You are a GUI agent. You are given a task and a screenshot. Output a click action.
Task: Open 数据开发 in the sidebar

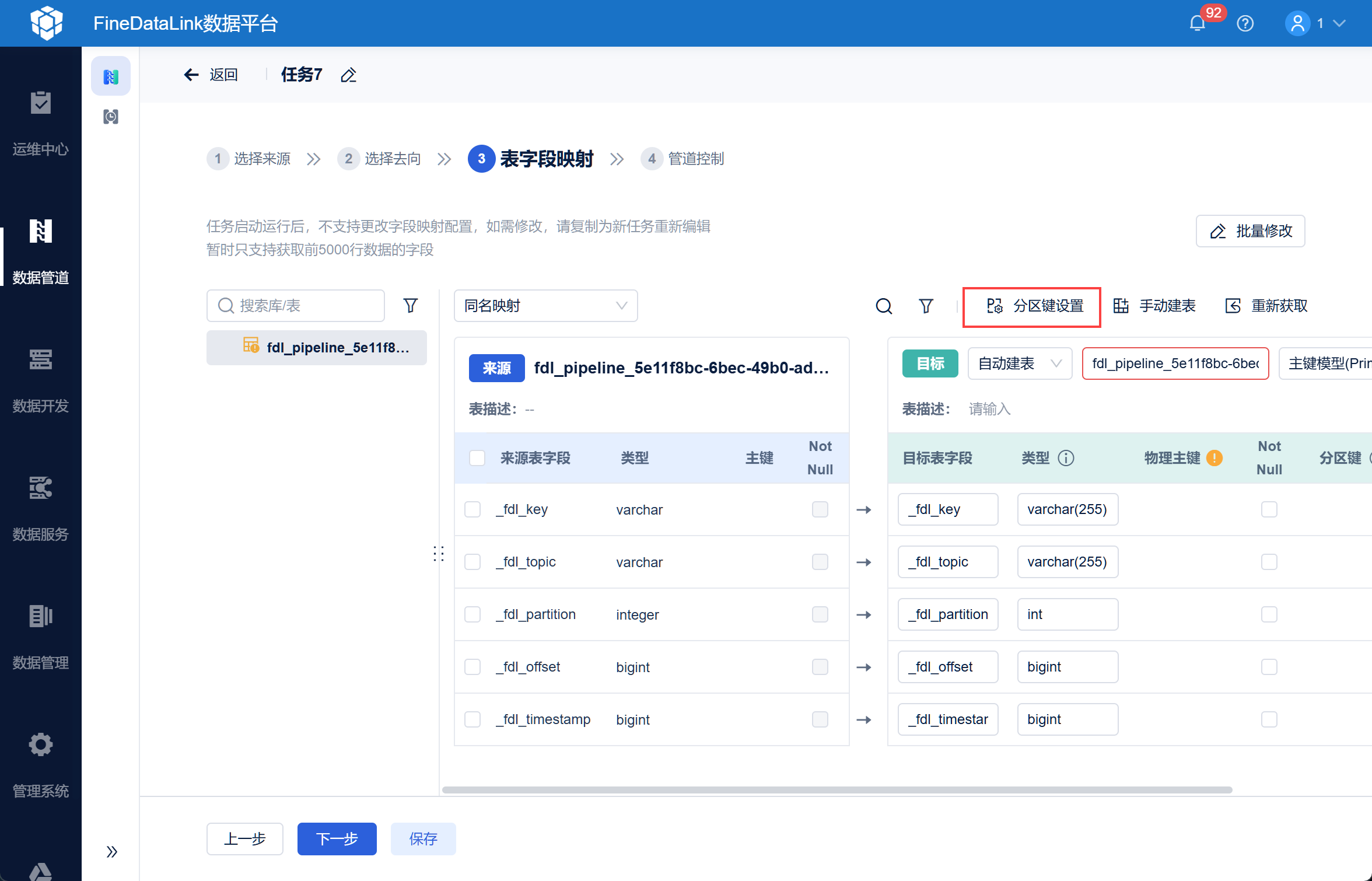[41, 380]
